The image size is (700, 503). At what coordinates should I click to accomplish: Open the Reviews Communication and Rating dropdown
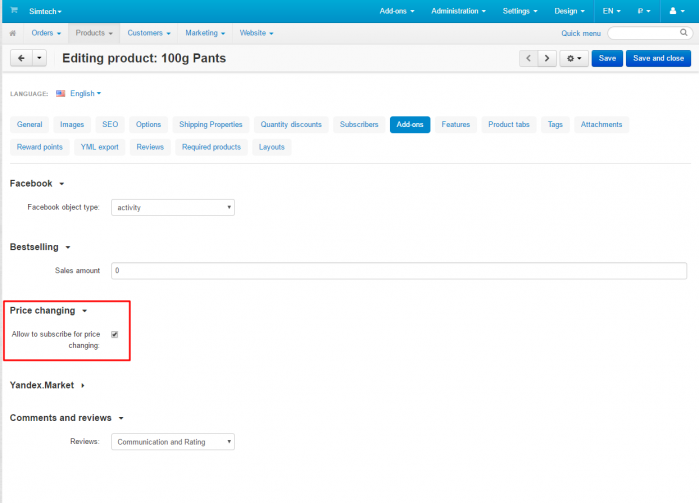[x=173, y=442]
